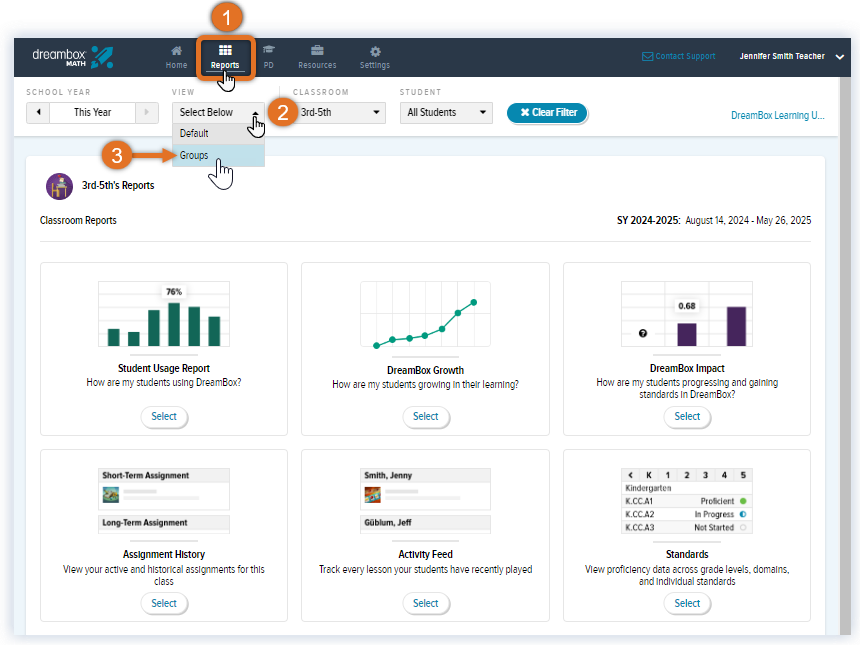Go to next school year arrow
The width and height of the screenshot is (860, 645).
[x=150, y=112]
